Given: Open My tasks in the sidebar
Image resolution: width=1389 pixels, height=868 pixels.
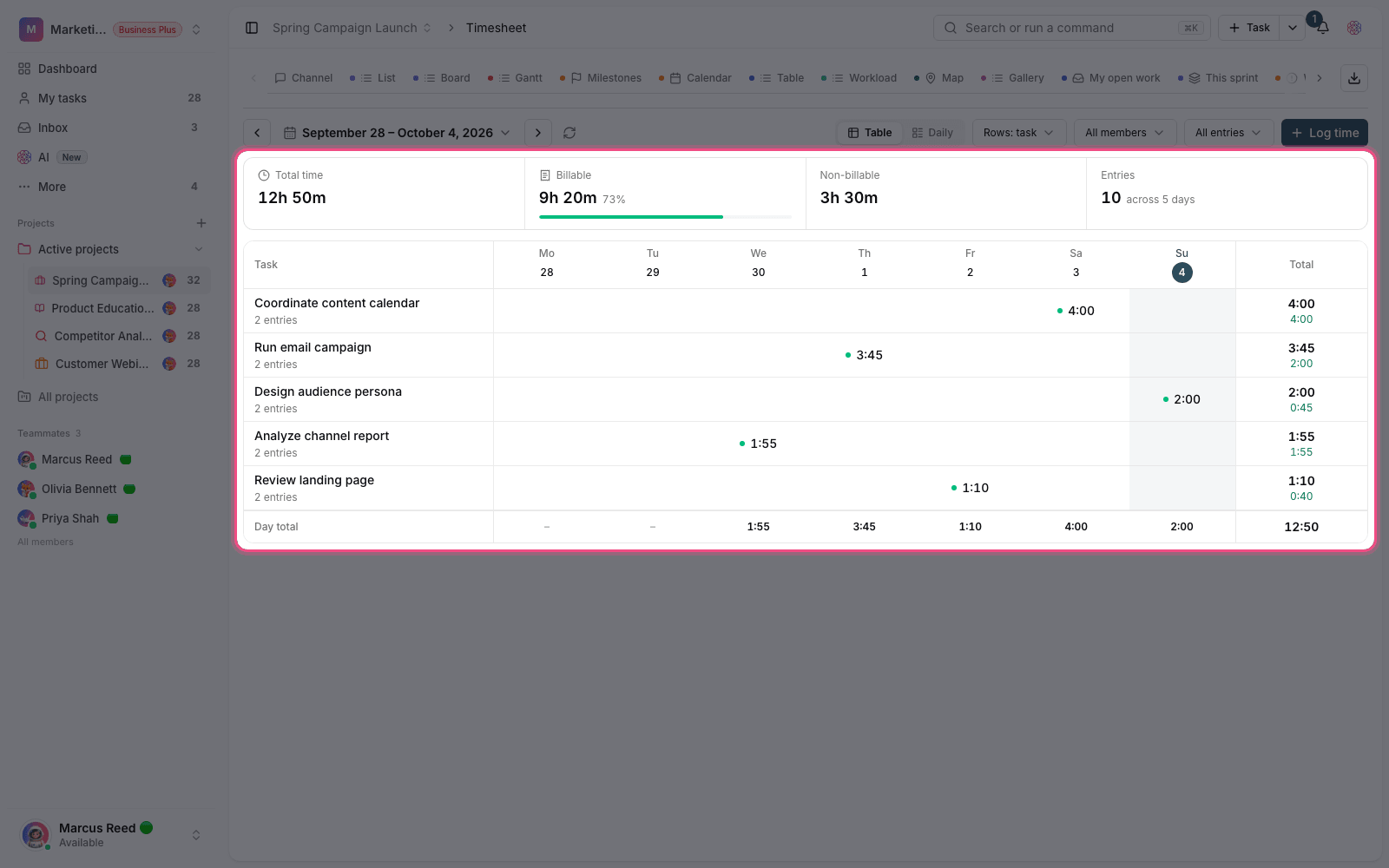Looking at the screenshot, I should pyautogui.click(x=114, y=98).
